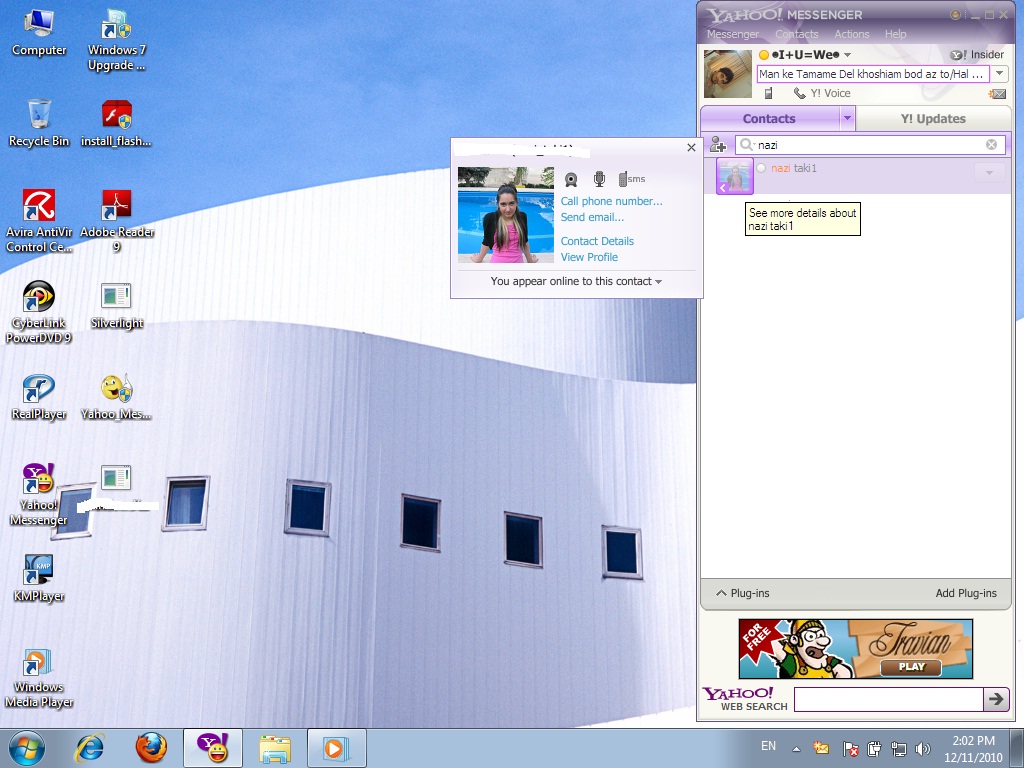Launch Firefox from the taskbar
1024x768 pixels.
[151, 748]
